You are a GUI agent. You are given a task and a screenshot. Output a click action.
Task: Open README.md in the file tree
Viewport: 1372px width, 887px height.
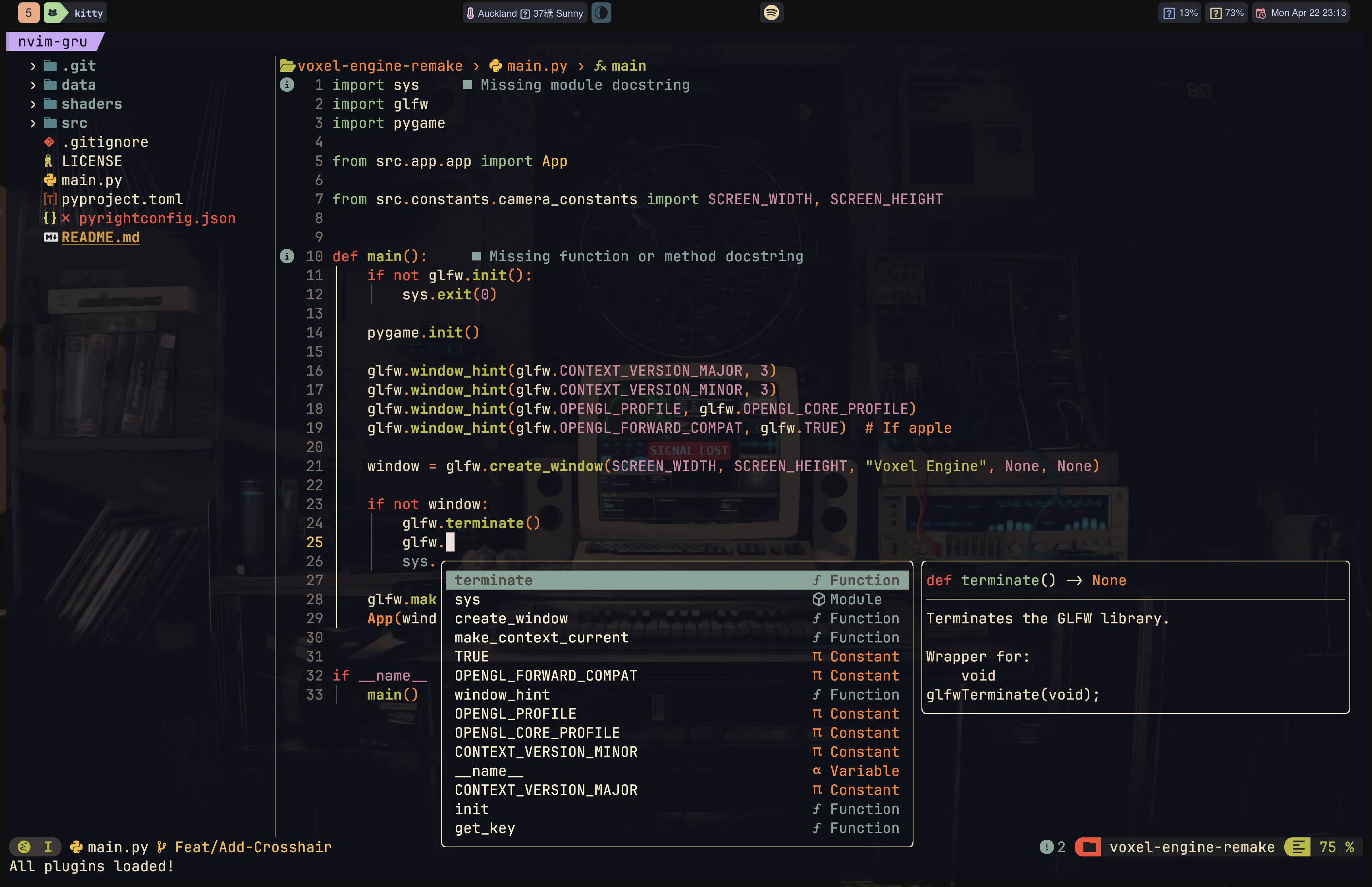[x=100, y=237]
